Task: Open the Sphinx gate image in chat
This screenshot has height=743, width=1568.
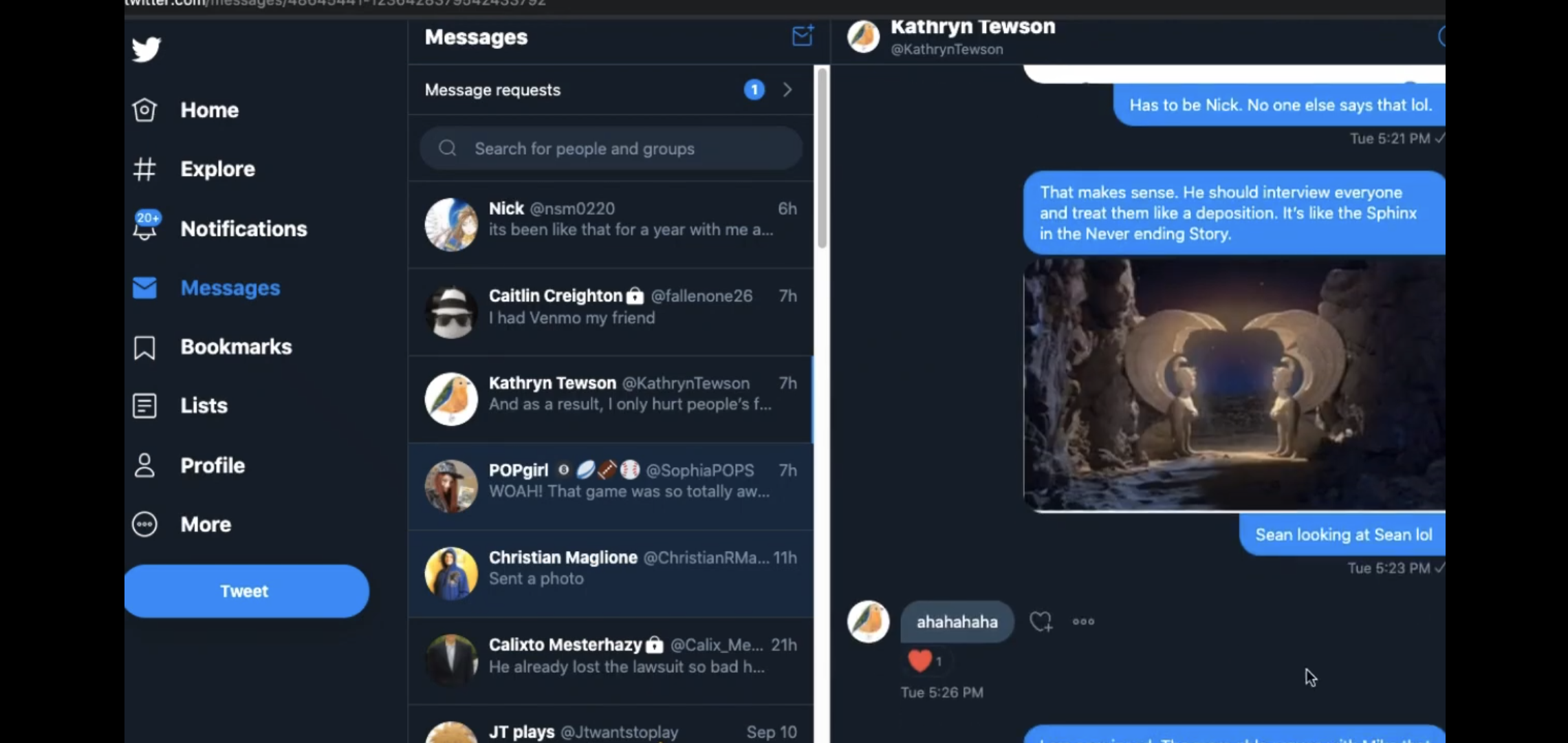Action: point(1234,385)
